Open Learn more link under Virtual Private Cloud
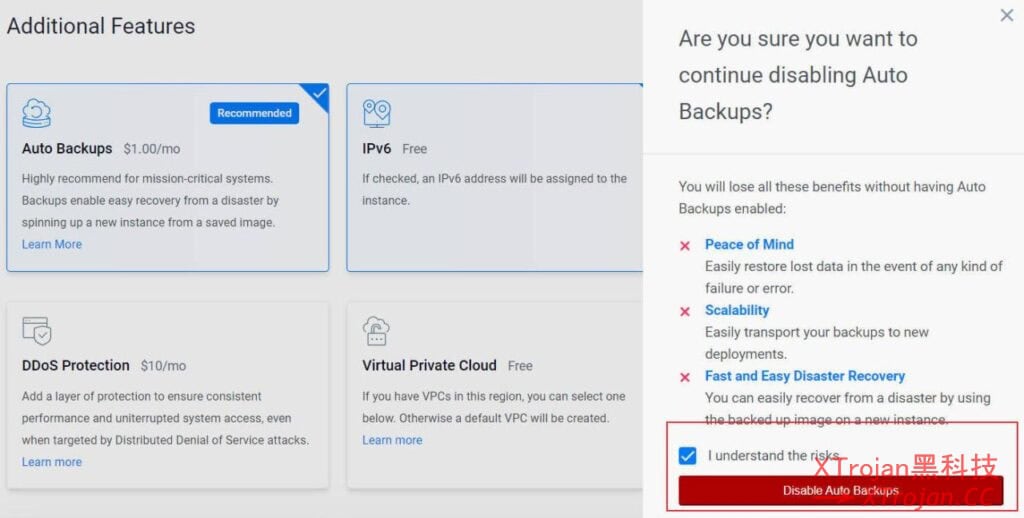 click(392, 440)
